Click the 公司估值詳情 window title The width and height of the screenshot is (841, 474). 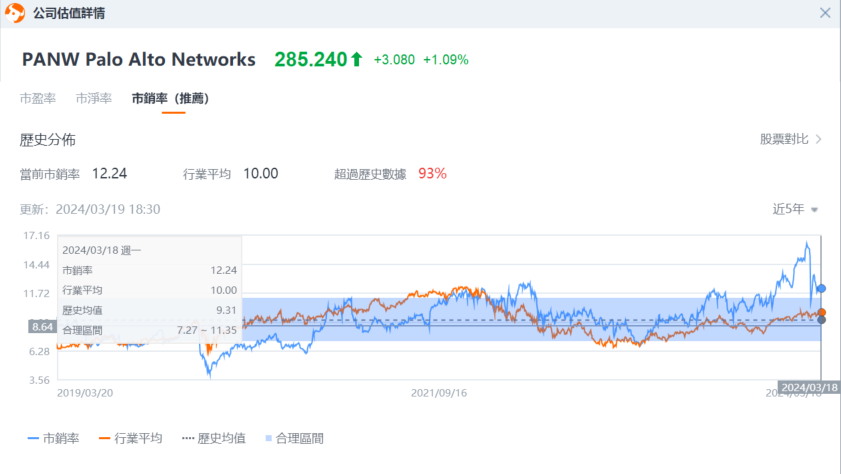pyautogui.click(x=69, y=13)
